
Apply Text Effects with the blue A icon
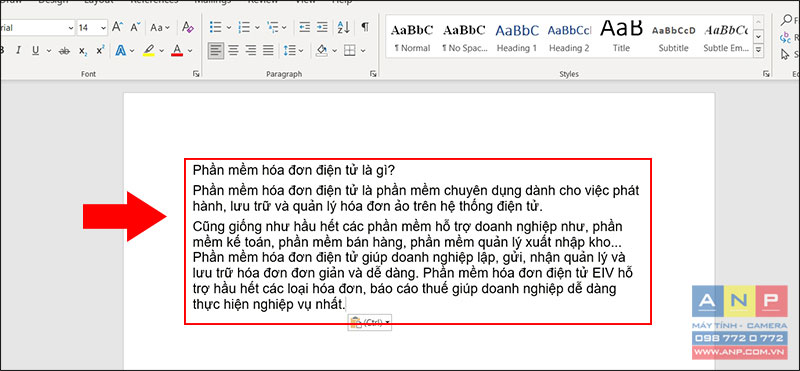[x=121, y=51]
